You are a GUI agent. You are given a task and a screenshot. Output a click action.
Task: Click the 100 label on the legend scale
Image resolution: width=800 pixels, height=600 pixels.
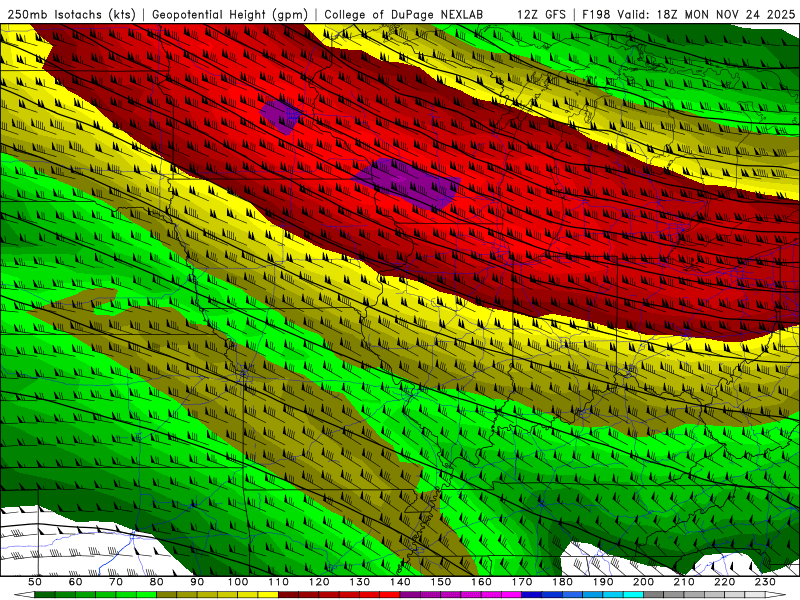pos(238,582)
